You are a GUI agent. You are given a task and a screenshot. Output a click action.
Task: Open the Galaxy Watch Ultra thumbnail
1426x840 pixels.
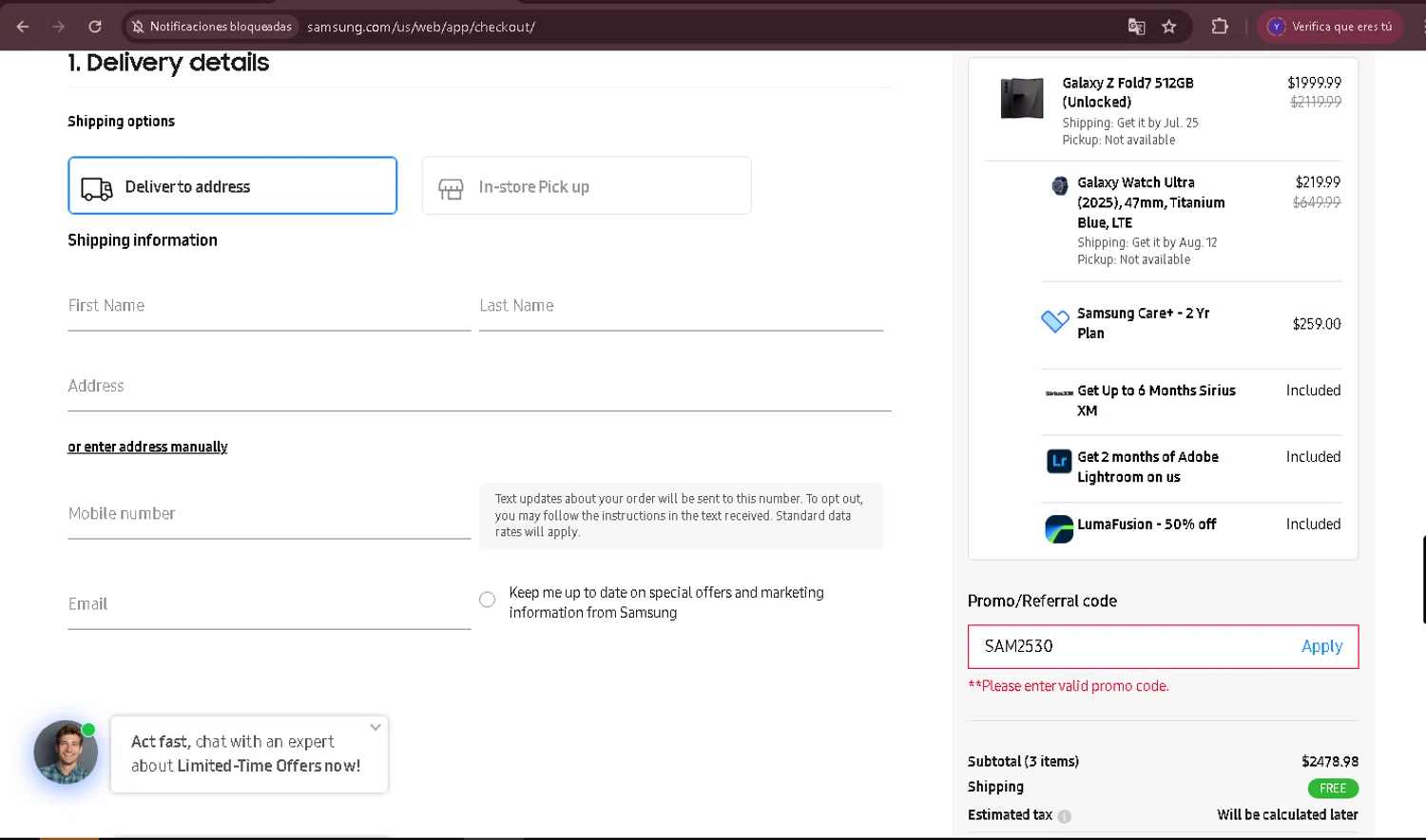1059,186
